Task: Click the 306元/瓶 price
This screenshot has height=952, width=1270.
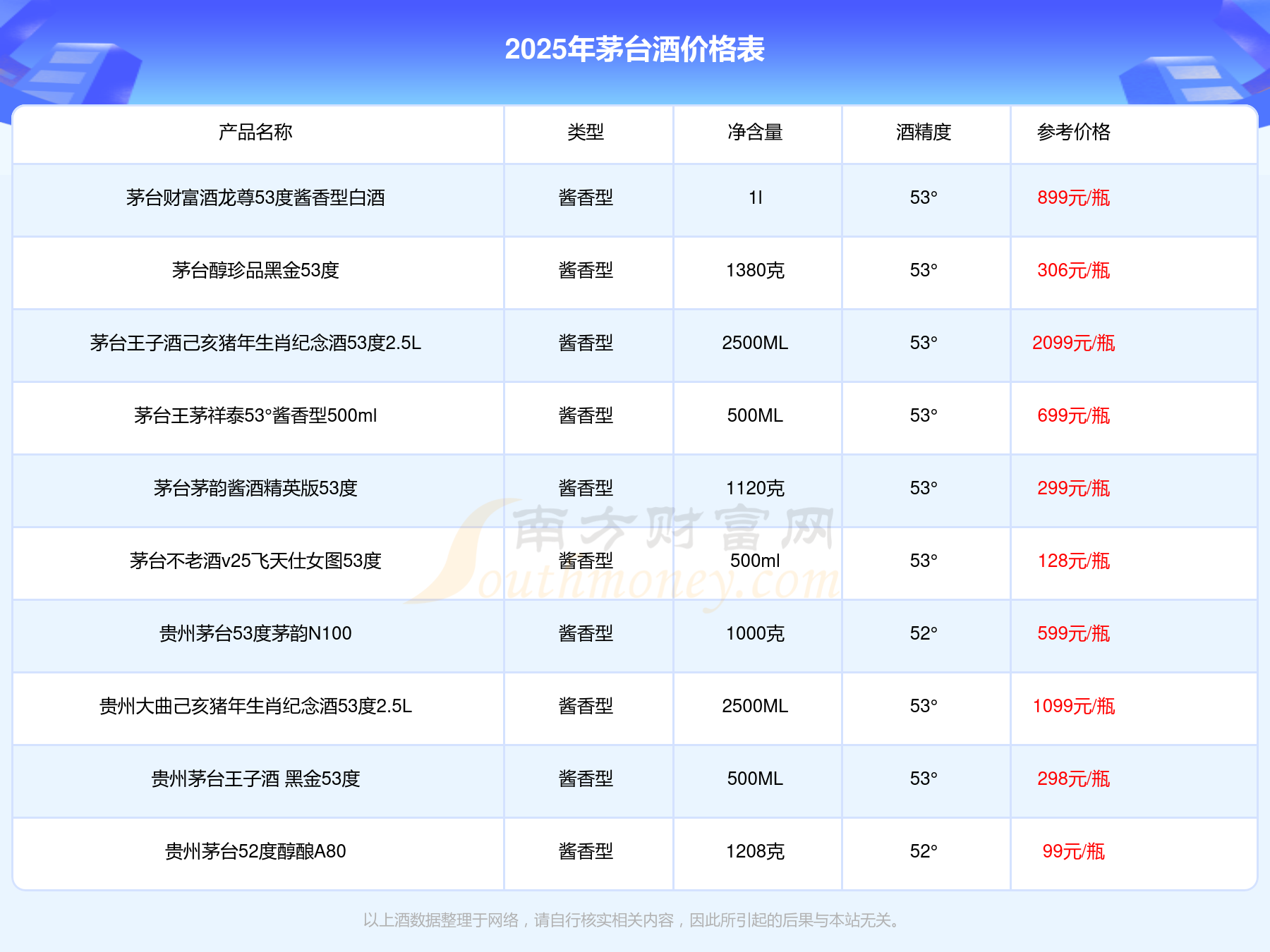Action: pos(1073,270)
